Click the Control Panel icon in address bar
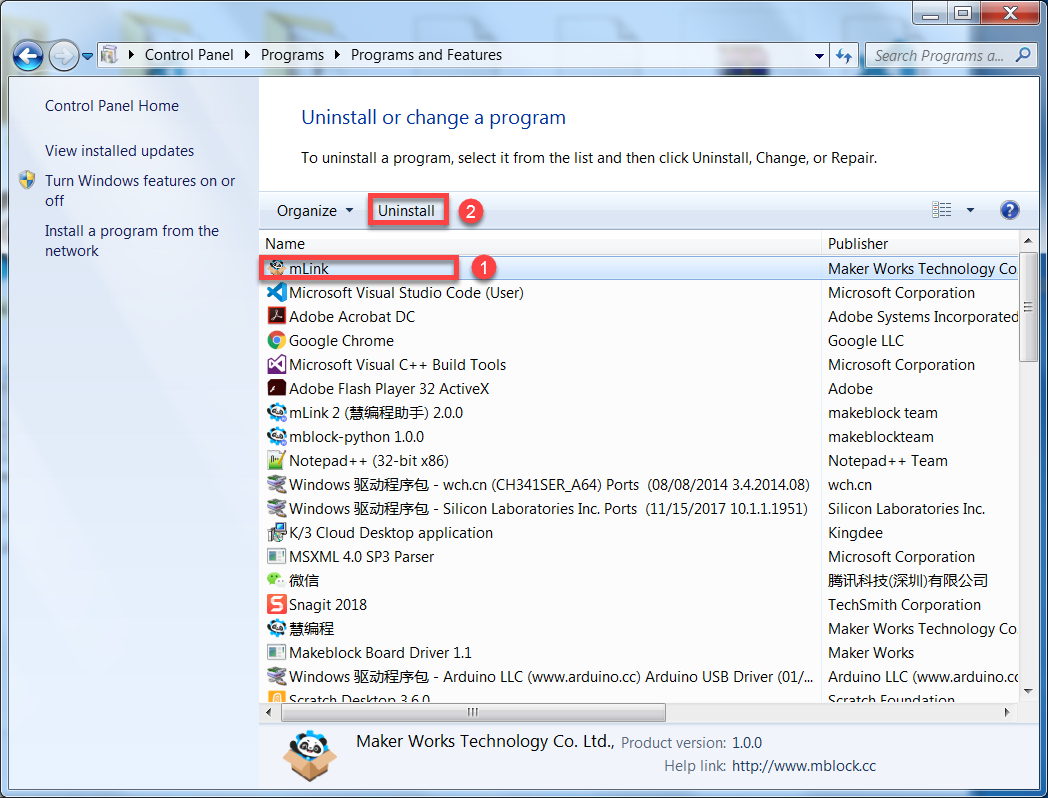 (x=109, y=55)
